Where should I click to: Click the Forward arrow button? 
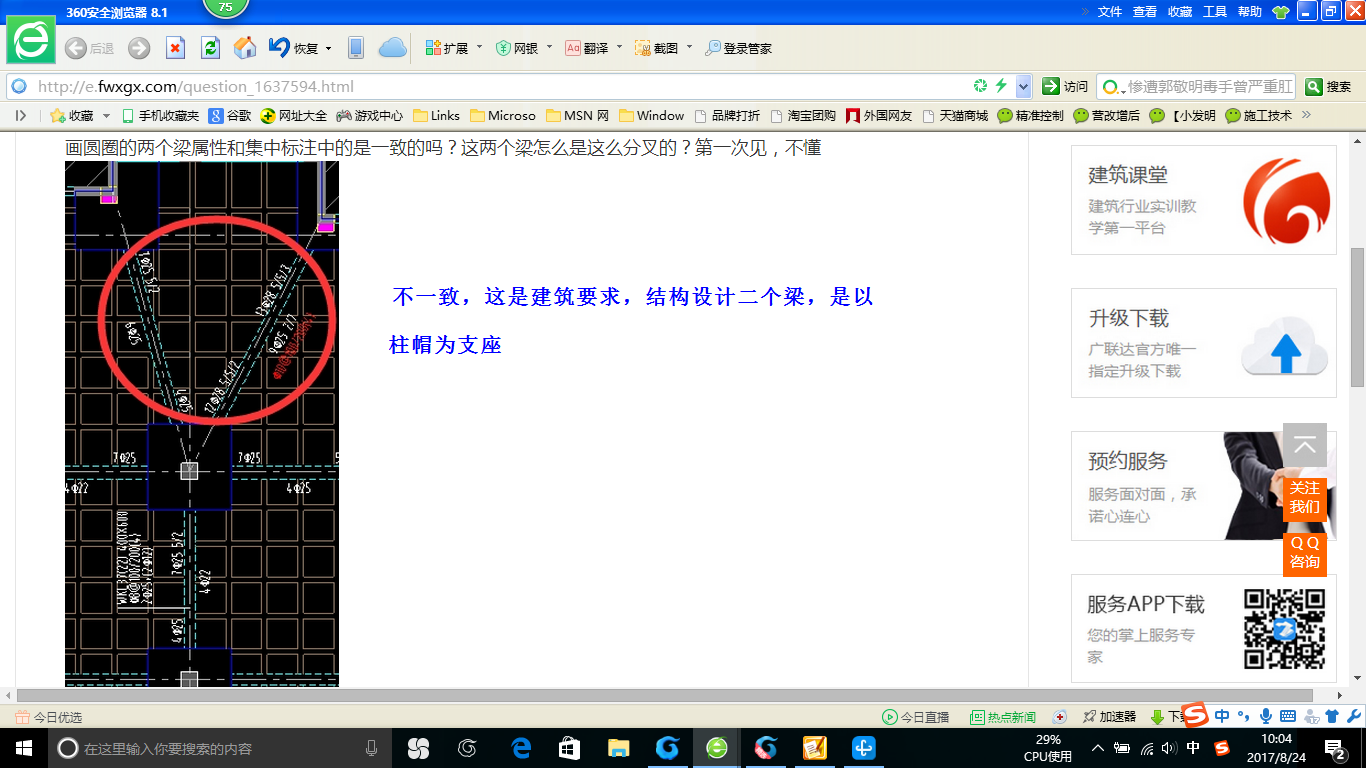139,48
